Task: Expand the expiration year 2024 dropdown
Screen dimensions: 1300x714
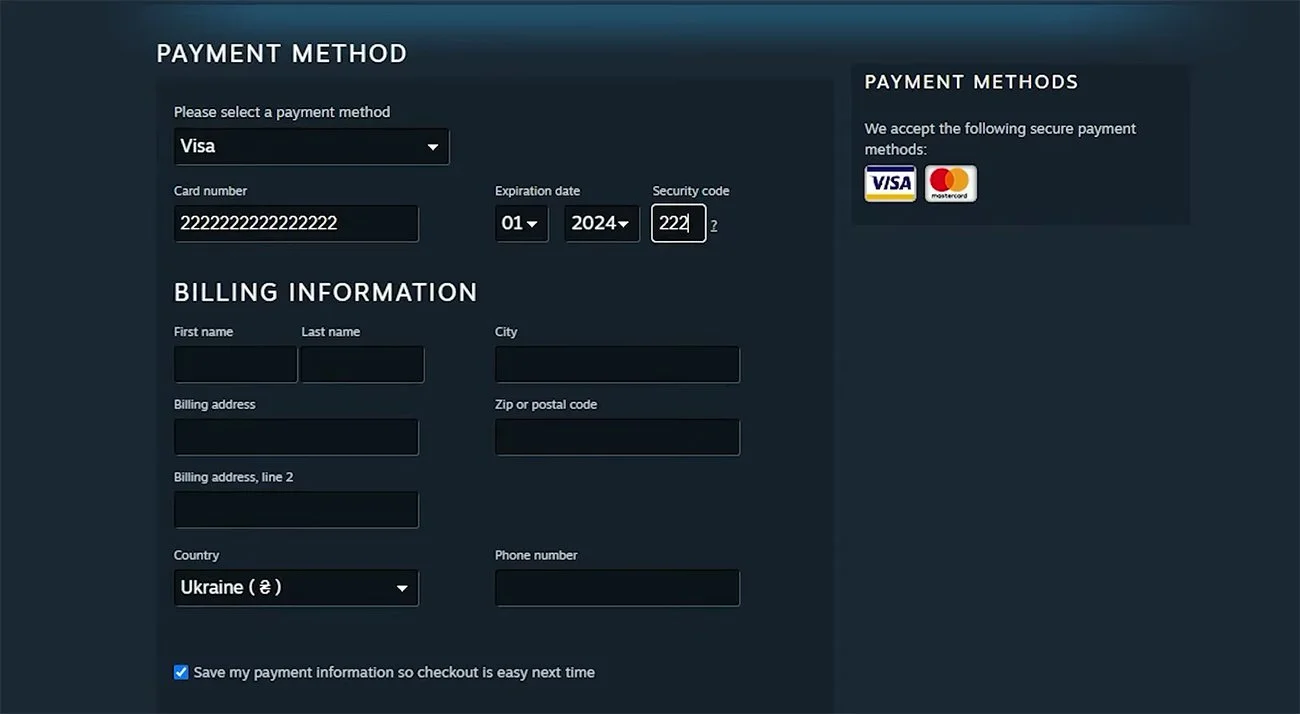Action: (x=602, y=223)
